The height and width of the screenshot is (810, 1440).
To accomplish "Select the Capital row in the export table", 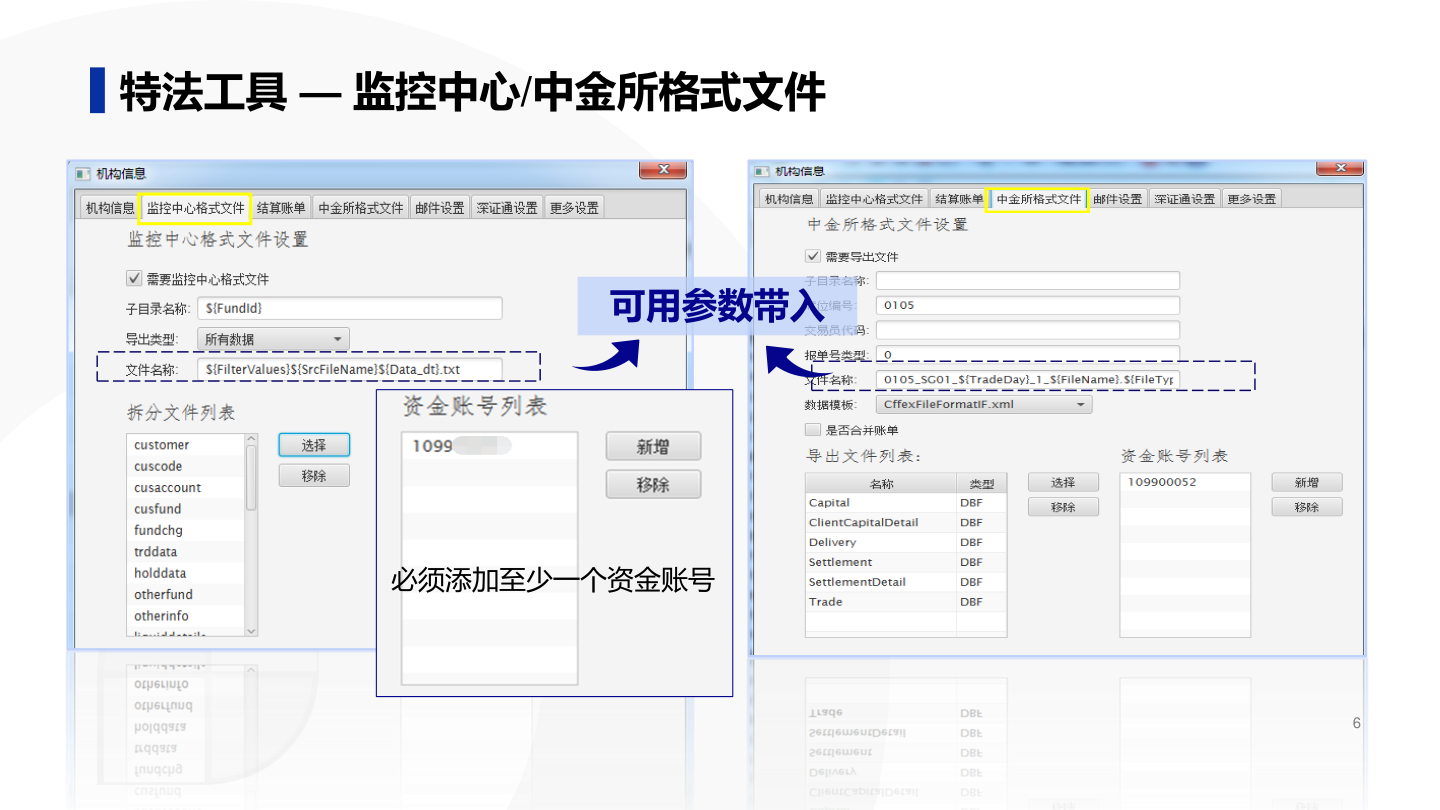I will click(906, 503).
